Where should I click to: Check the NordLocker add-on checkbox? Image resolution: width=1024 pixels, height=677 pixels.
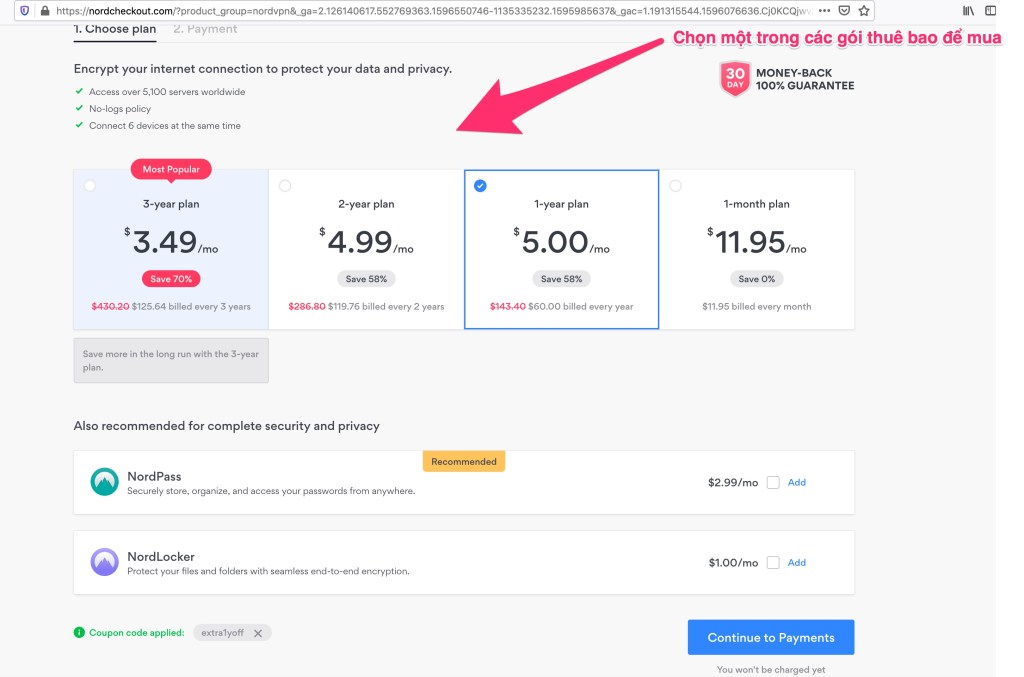point(773,563)
